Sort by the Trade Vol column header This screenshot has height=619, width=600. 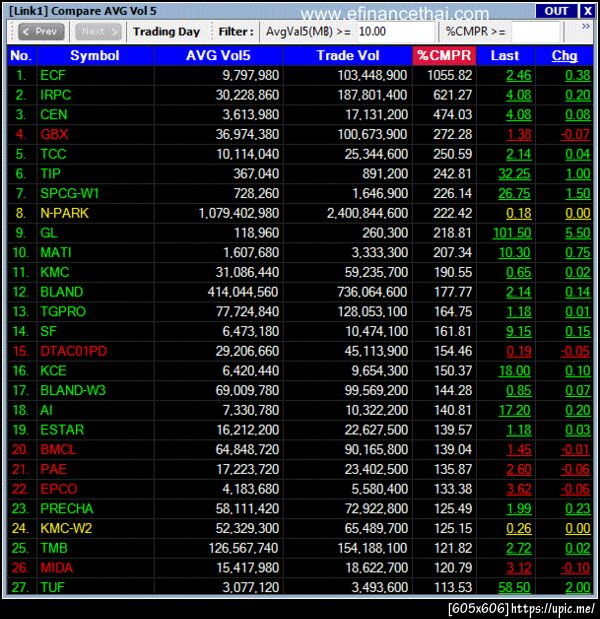coord(348,56)
